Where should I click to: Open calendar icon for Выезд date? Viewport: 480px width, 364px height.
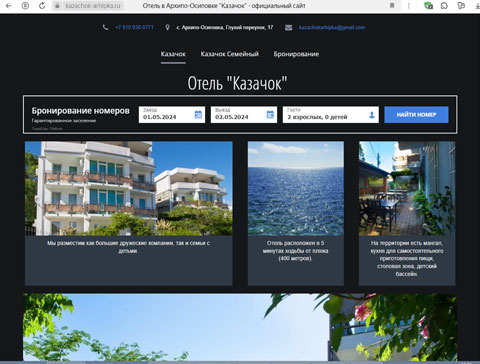coord(270,114)
